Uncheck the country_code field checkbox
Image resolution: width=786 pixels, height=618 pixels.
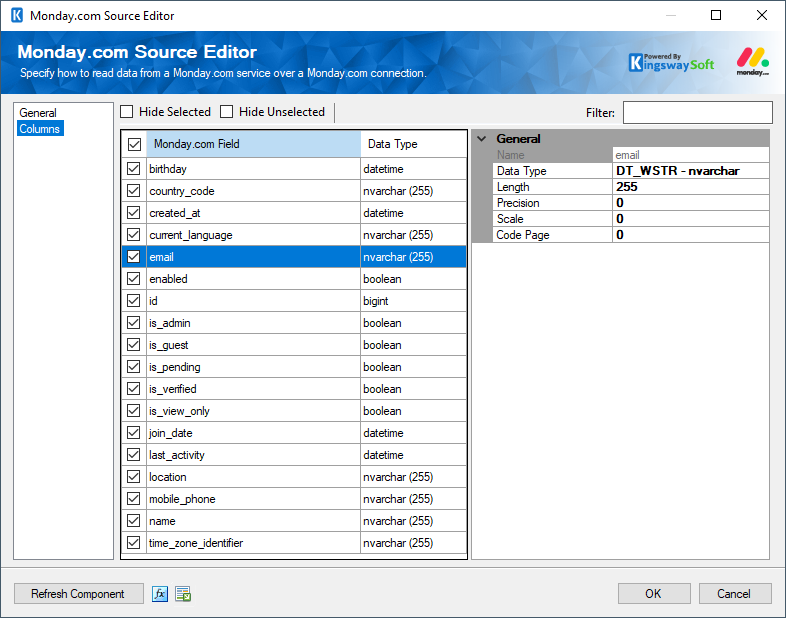pyautogui.click(x=133, y=190)
